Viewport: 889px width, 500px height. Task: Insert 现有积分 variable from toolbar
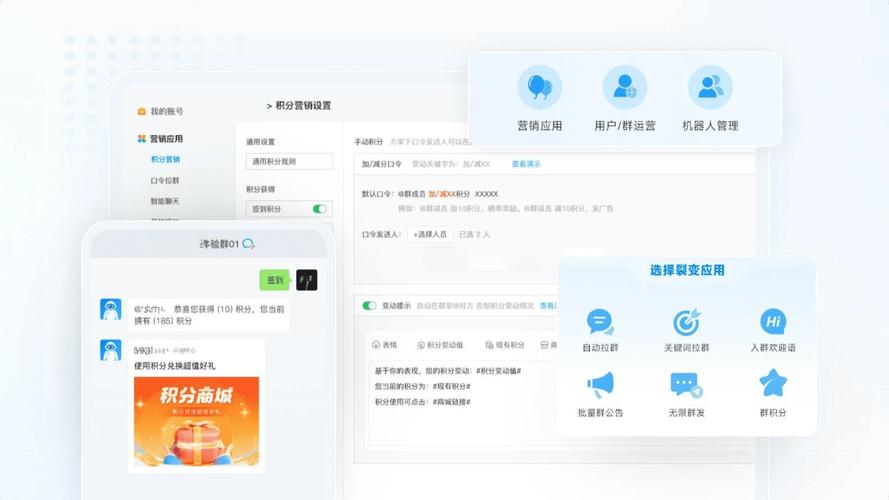click(x=505, y=345)
